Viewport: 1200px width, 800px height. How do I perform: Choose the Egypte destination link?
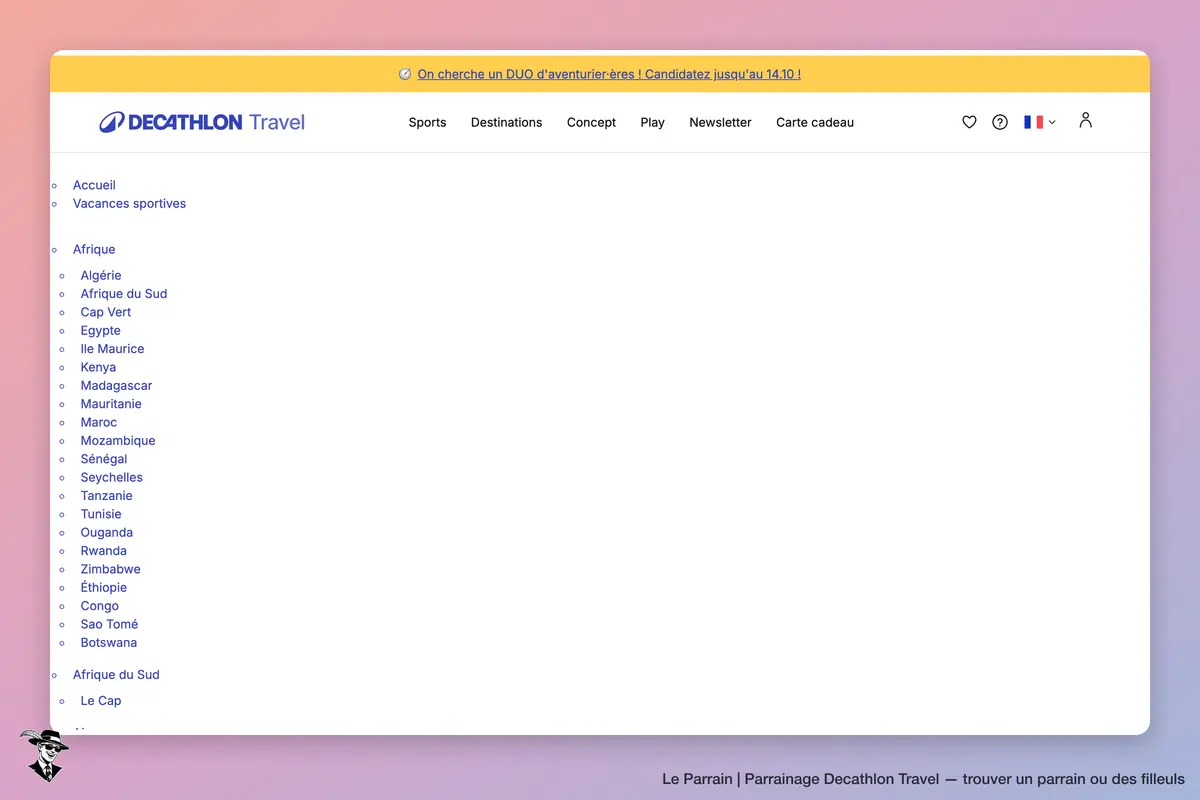click(x=101, y=331)
